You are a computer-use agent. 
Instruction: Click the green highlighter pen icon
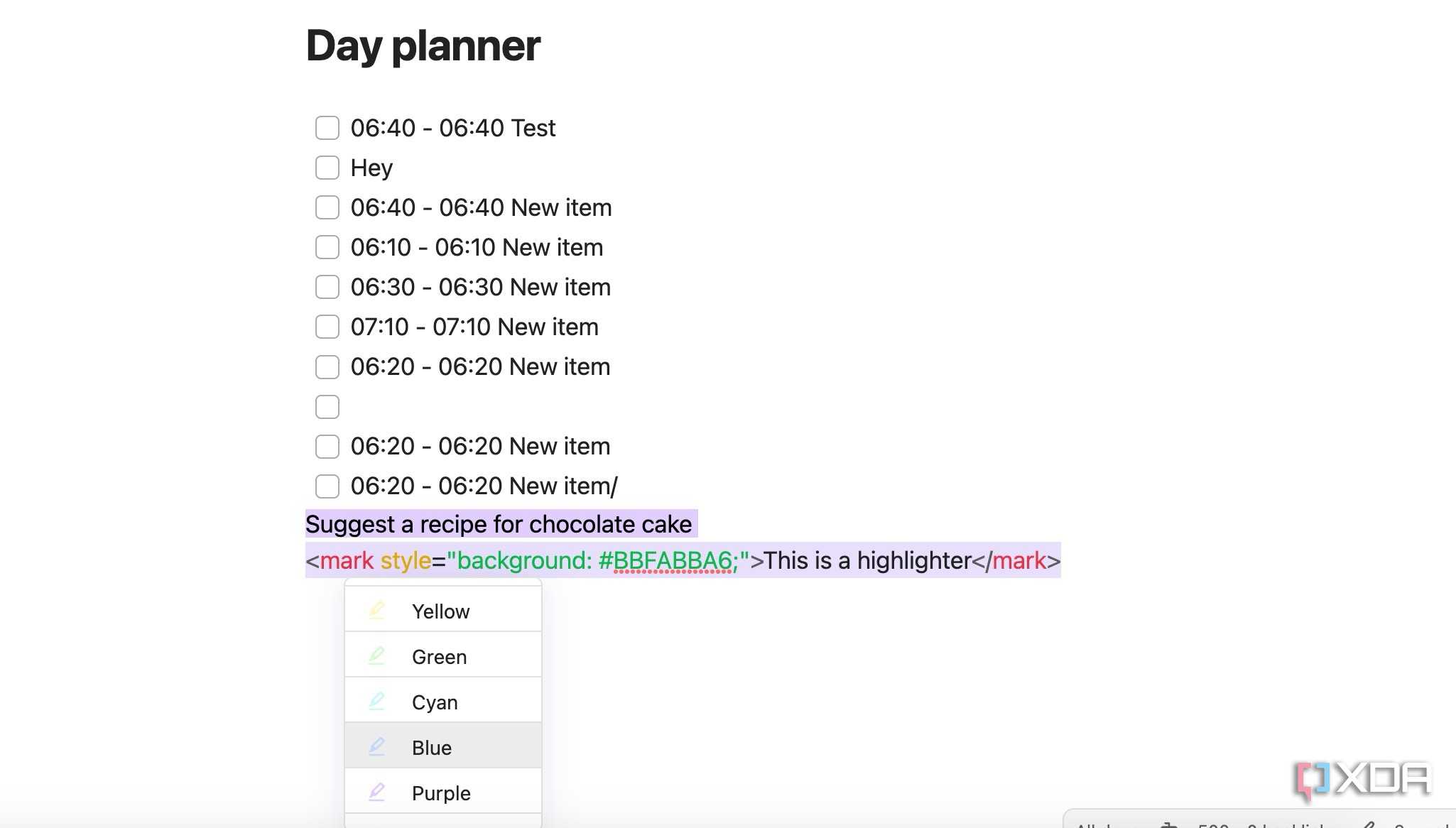(377, 656)
